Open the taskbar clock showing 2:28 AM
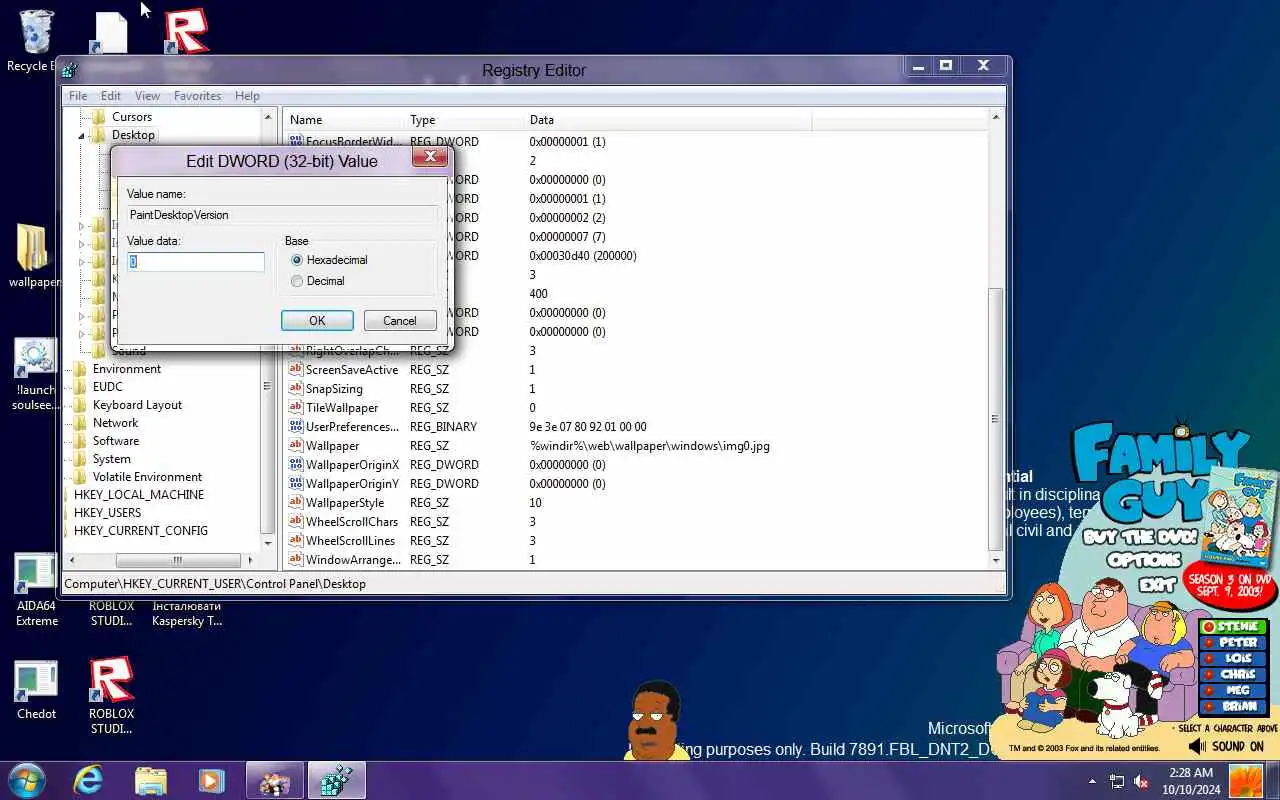 [1189, 781]
